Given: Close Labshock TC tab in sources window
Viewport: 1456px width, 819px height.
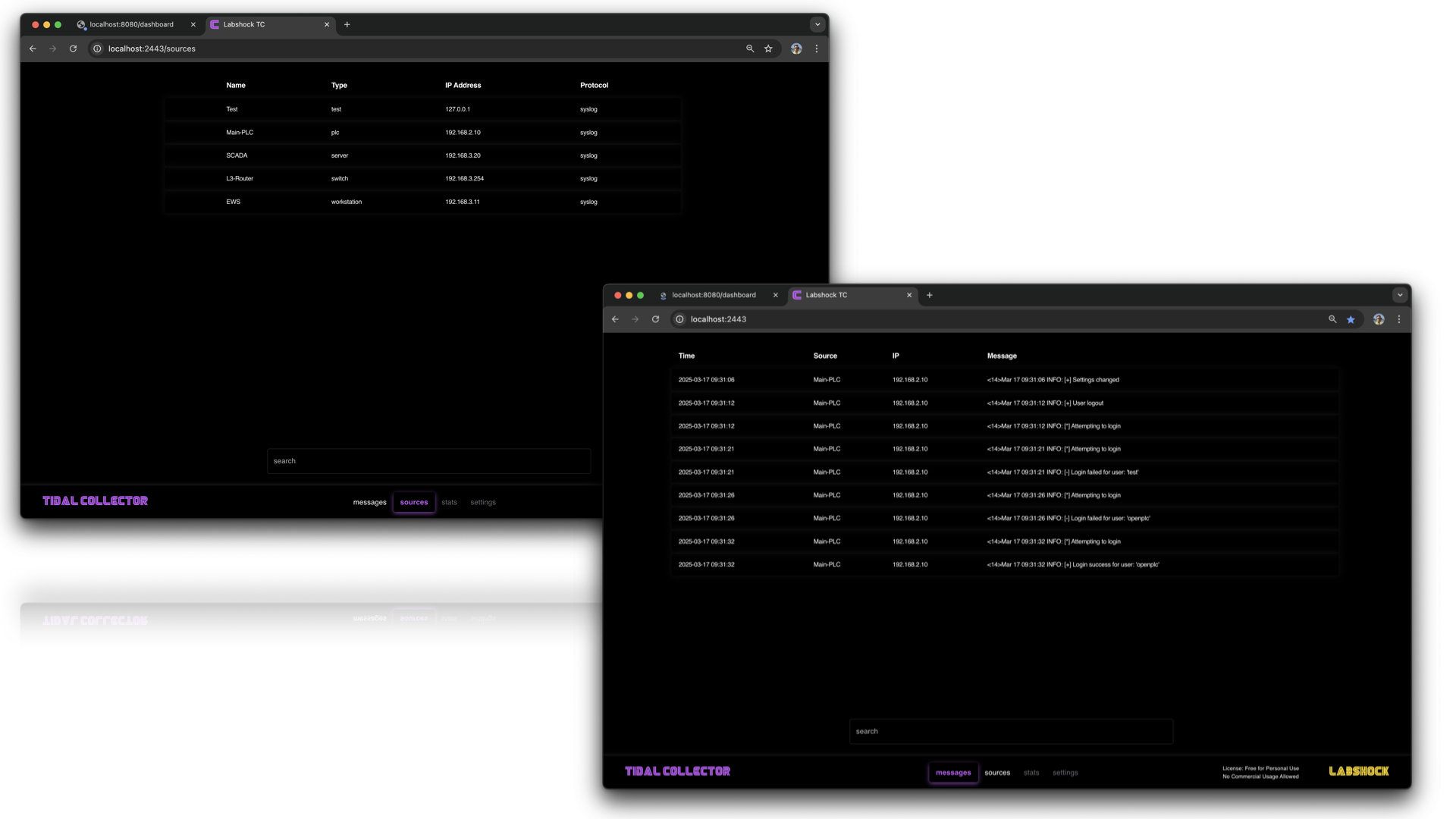Looking at the screenshot, I should click(327, 24).
